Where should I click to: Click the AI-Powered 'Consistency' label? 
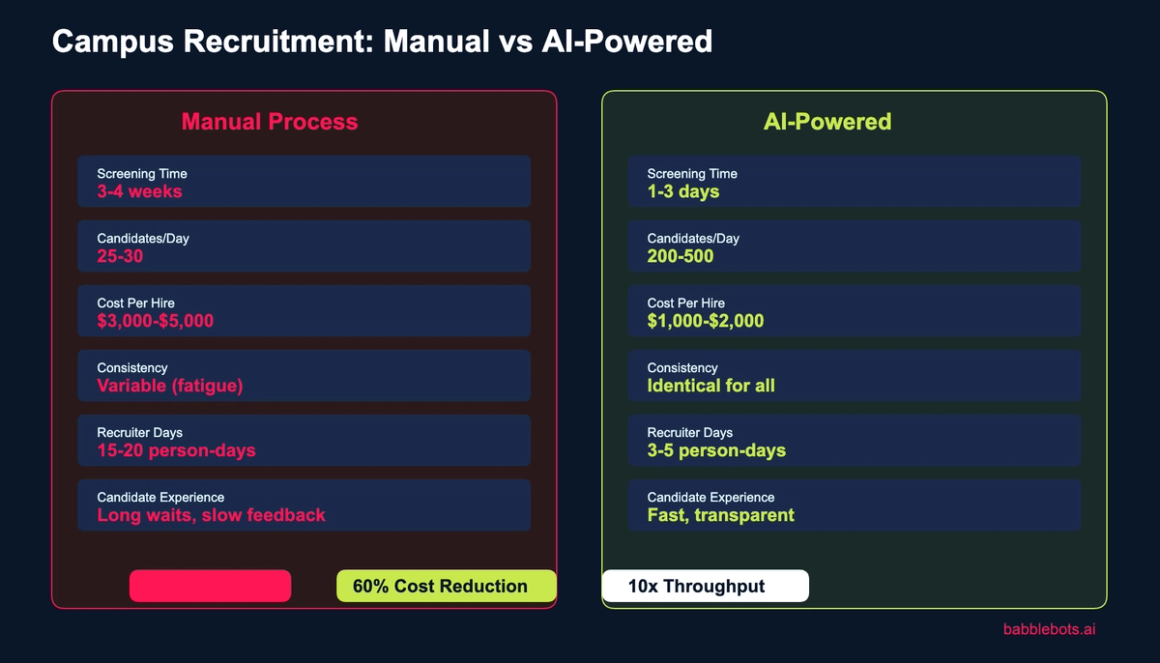pos(682,368)
